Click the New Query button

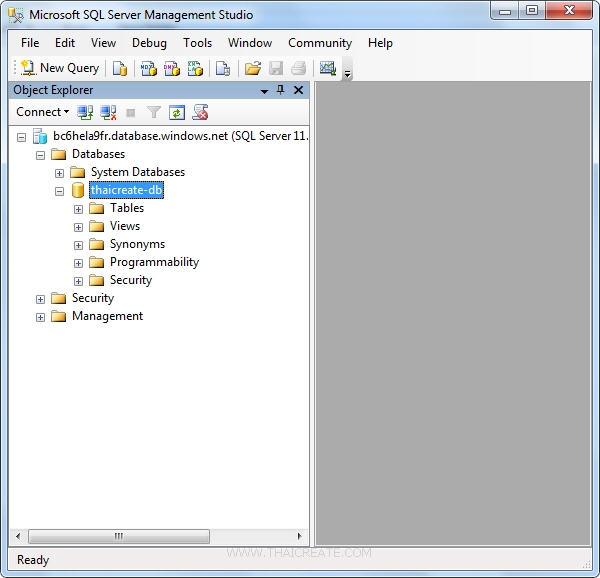60,68
